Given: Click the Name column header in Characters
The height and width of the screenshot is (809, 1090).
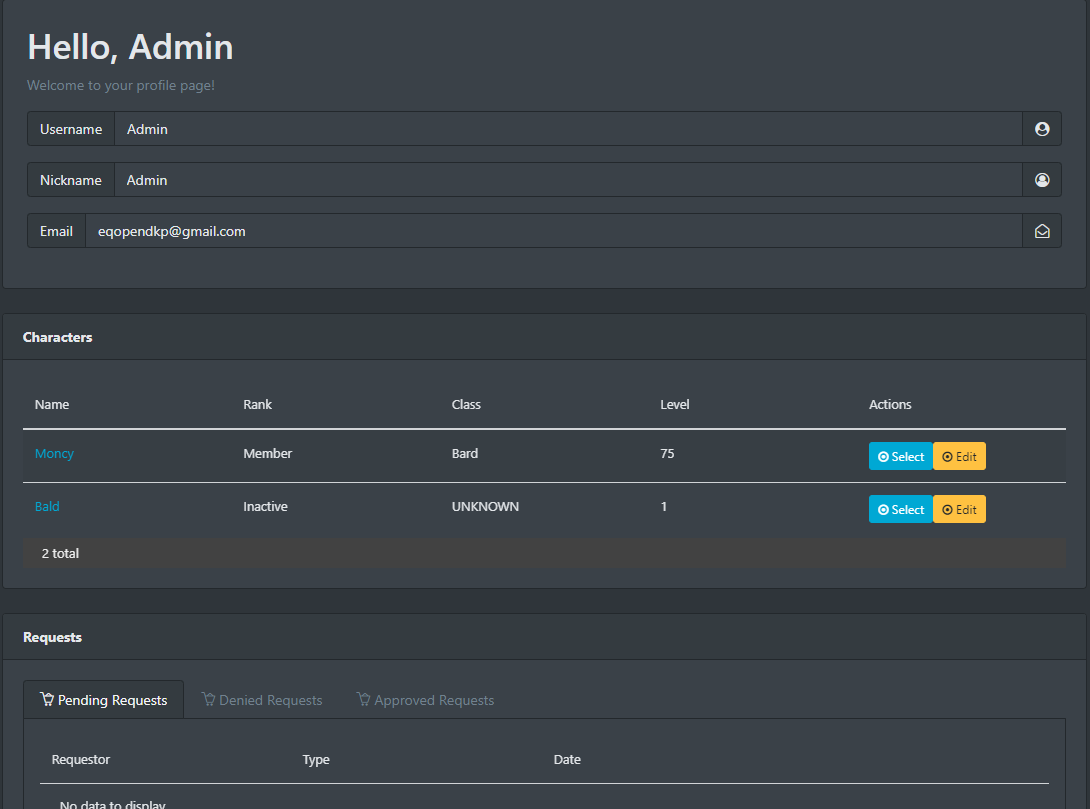Looking at the screenshot, I should pyautogui.click(x=52, y=404).
